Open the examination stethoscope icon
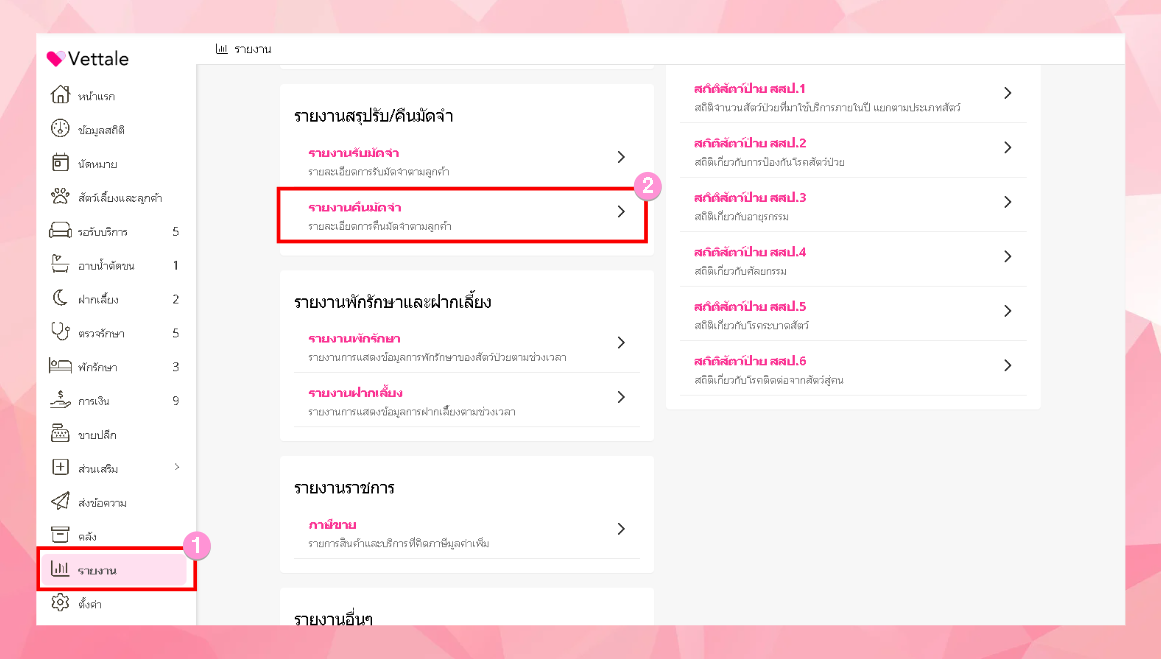Viewport: 1161px width, 659px height. click(x=60, y=332)
